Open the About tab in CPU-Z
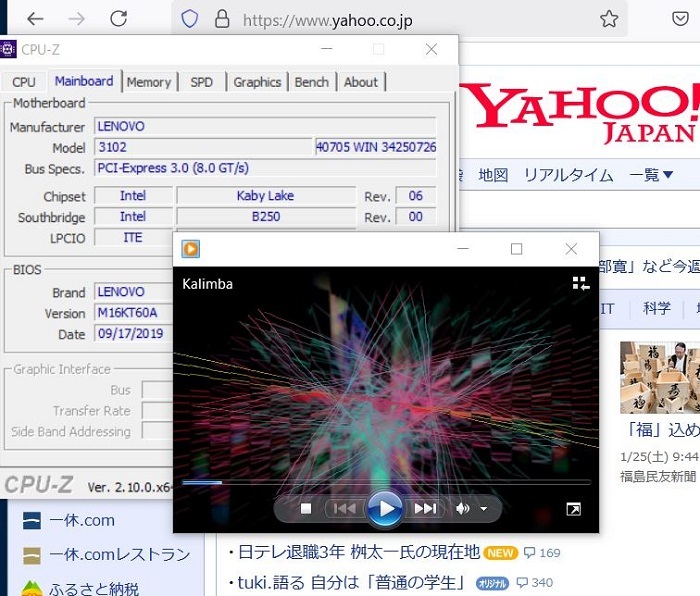This screenshot has height=596, width=700. [361, 82]
